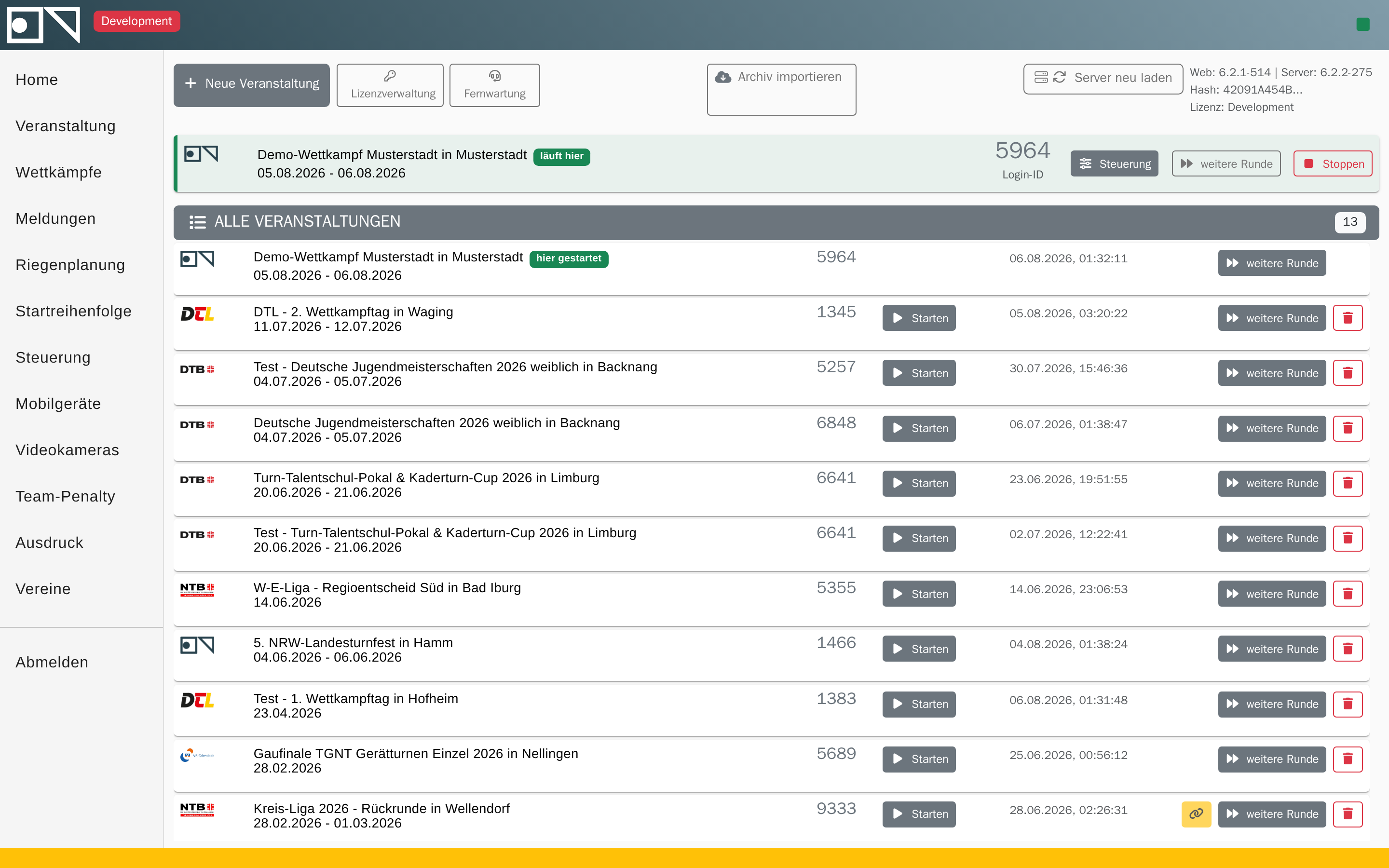Start the Kreis-Liga 2026 Rückrunde event
The image size is (1389, 868).
click(x=919, y=814)
